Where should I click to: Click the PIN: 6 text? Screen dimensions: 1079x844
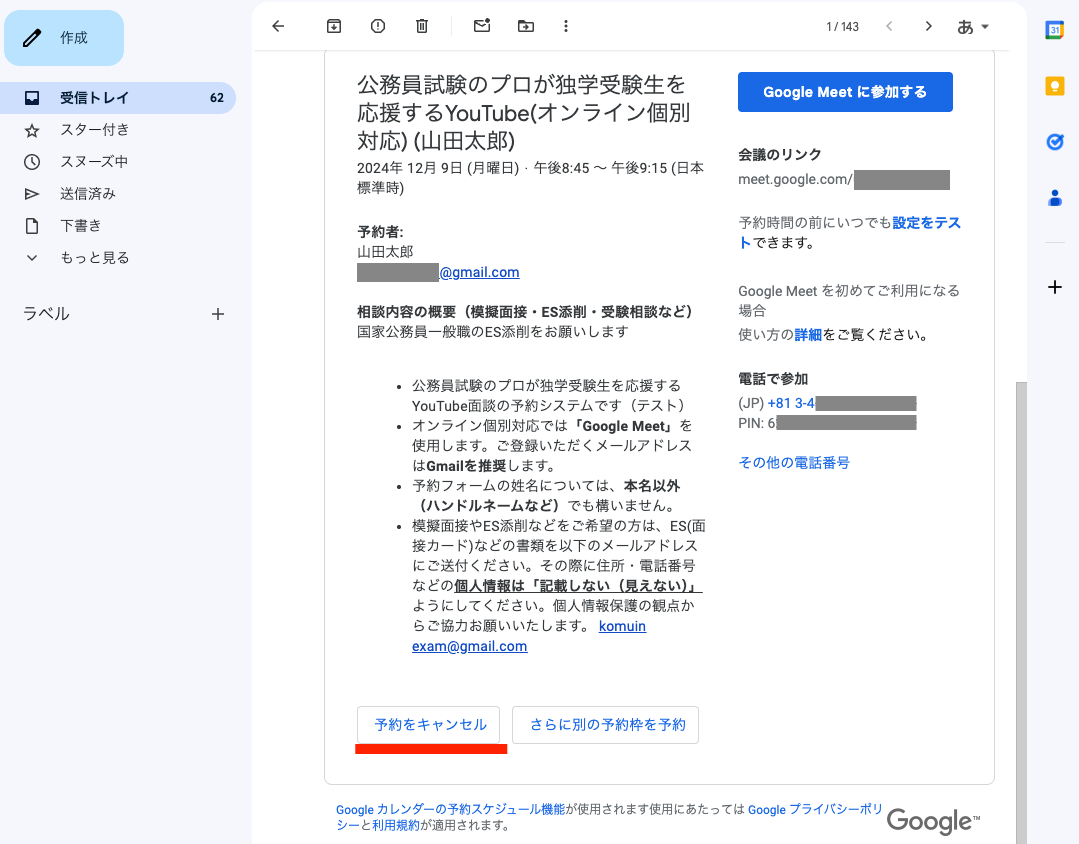[756, 423]
